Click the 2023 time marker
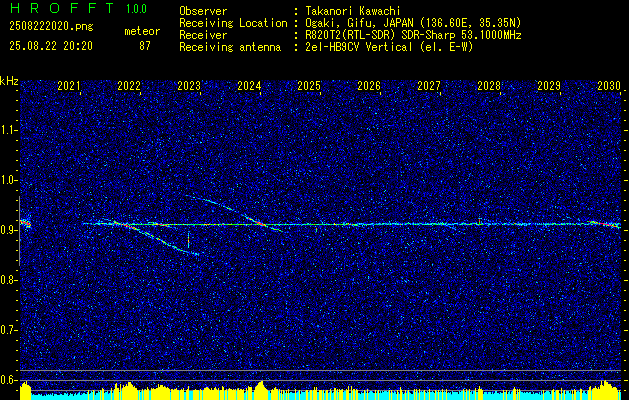The image size is (629, 400). pos(189,86)
